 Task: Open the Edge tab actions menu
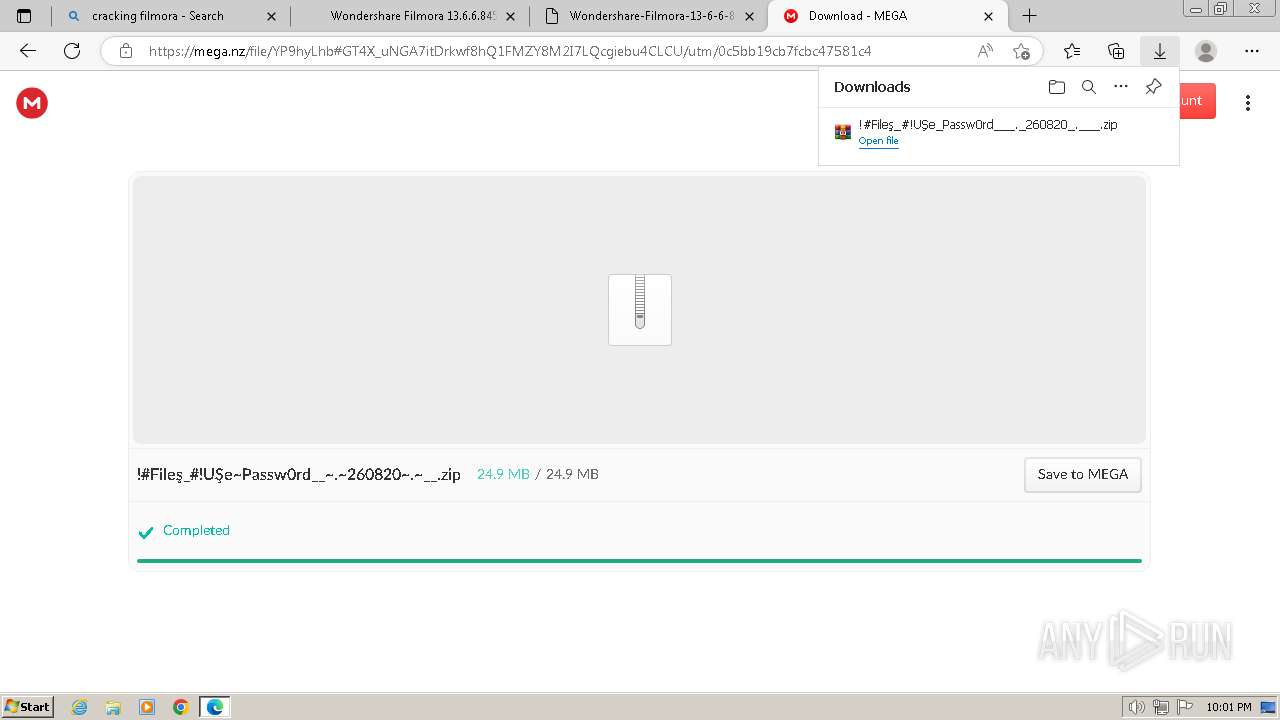24,16
